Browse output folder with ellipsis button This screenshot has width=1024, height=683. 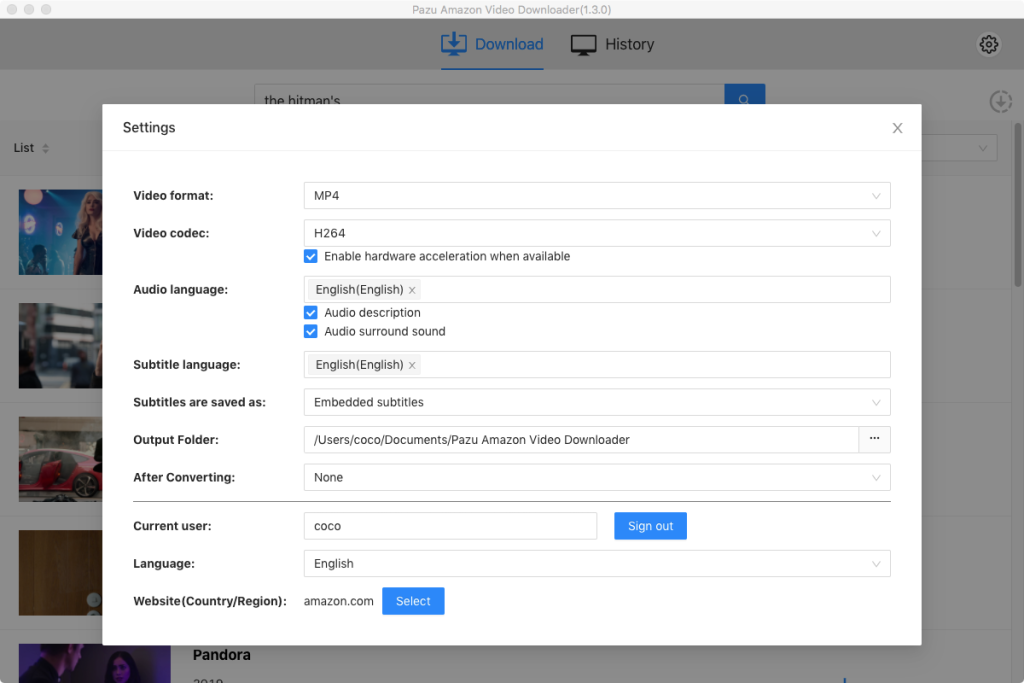tap(874, 439)
